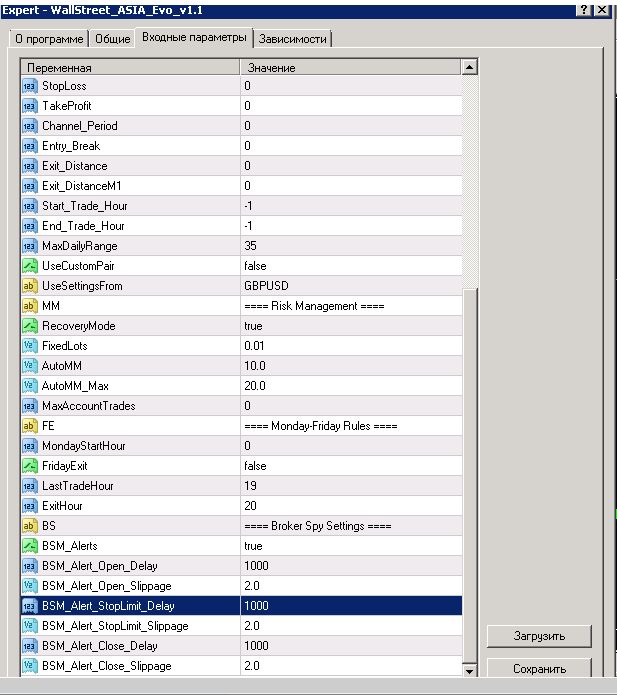
Task: Click the double-type icon for FixedLots
Action: pos(30,346)
